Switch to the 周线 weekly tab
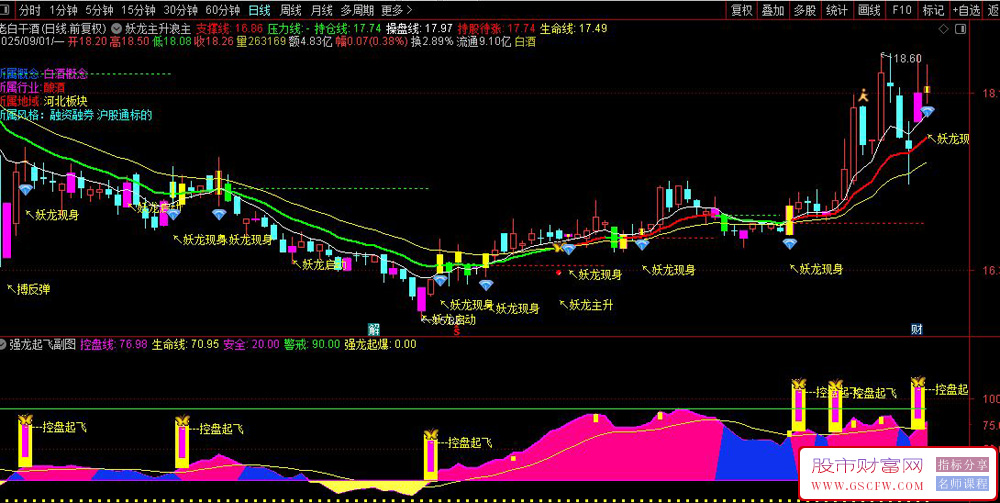Screen dimensions: 1000x503 290,10
